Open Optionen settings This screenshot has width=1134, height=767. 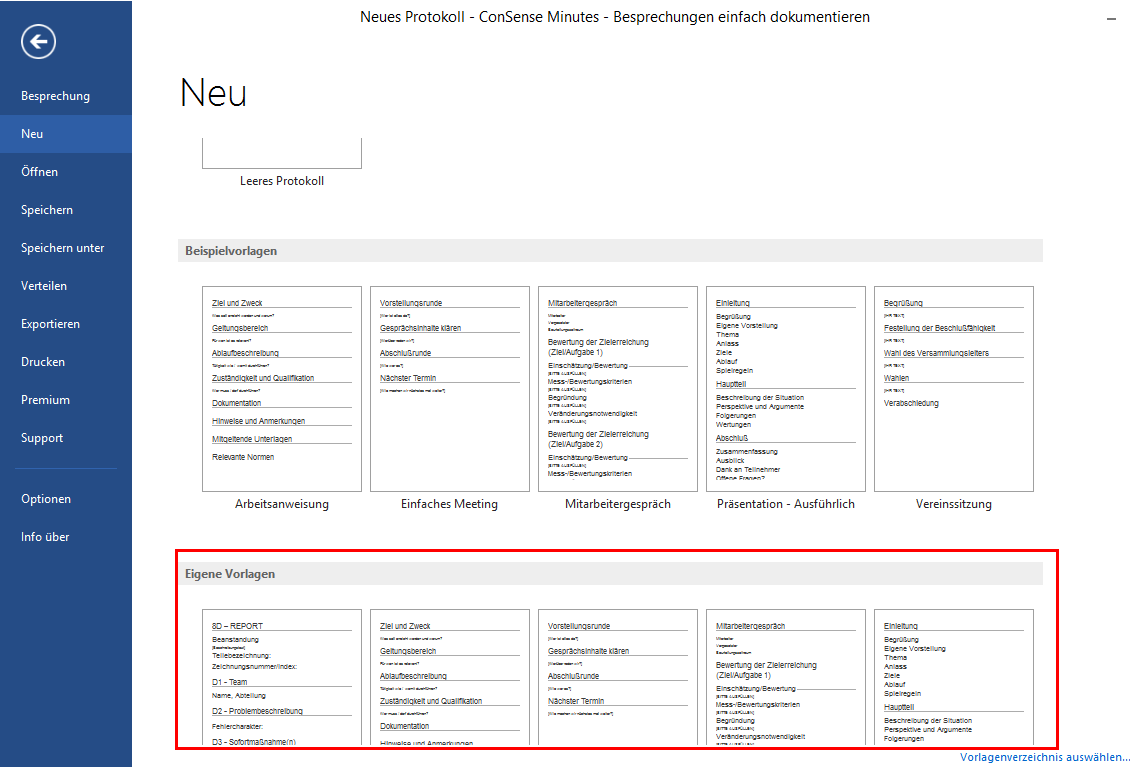click(46, 499)
